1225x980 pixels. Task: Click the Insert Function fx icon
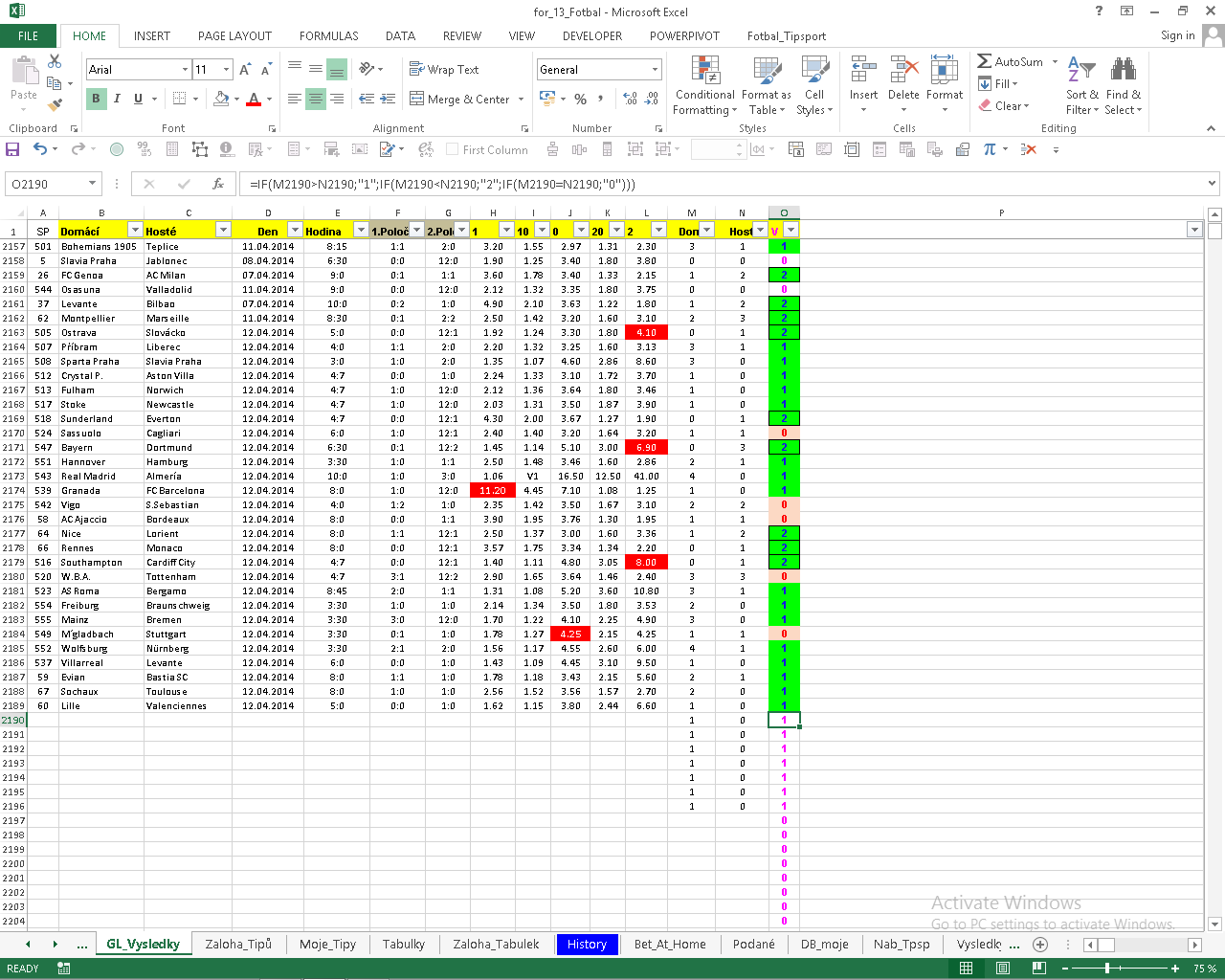coord(218,184)
